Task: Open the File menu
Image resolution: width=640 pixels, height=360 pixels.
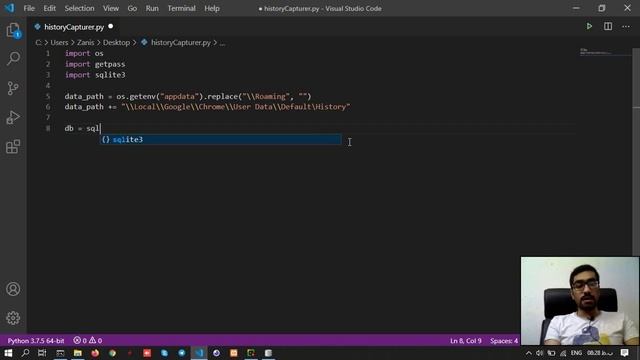Action: click(29, 8)
